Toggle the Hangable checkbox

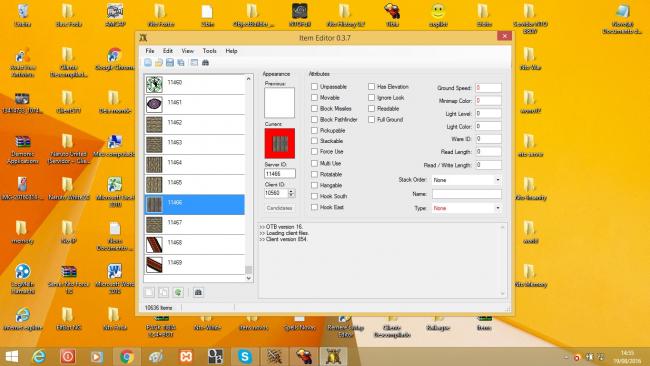[314, 185]
